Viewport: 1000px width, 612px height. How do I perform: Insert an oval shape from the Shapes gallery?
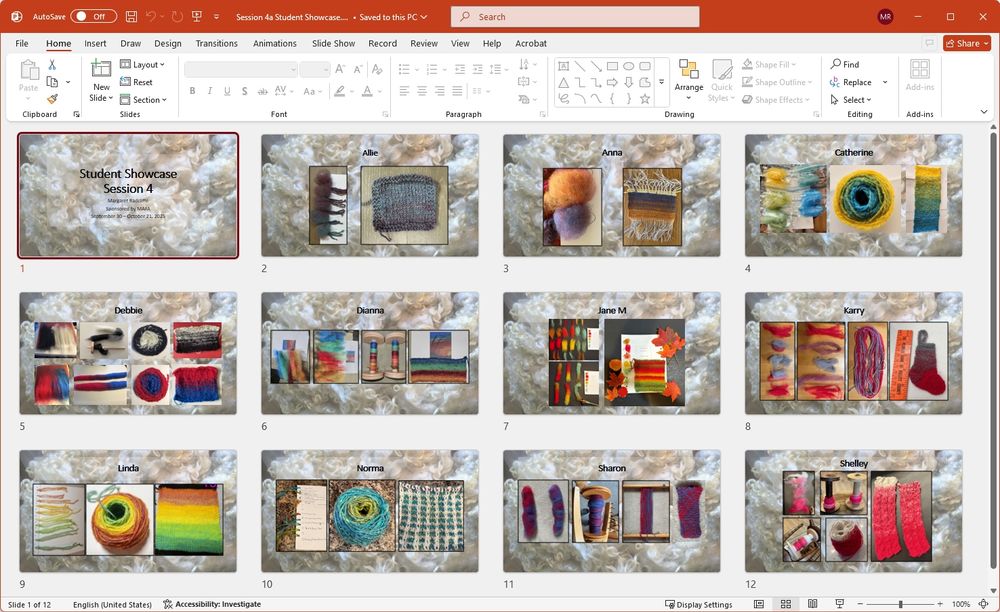[x=628, y=64]
